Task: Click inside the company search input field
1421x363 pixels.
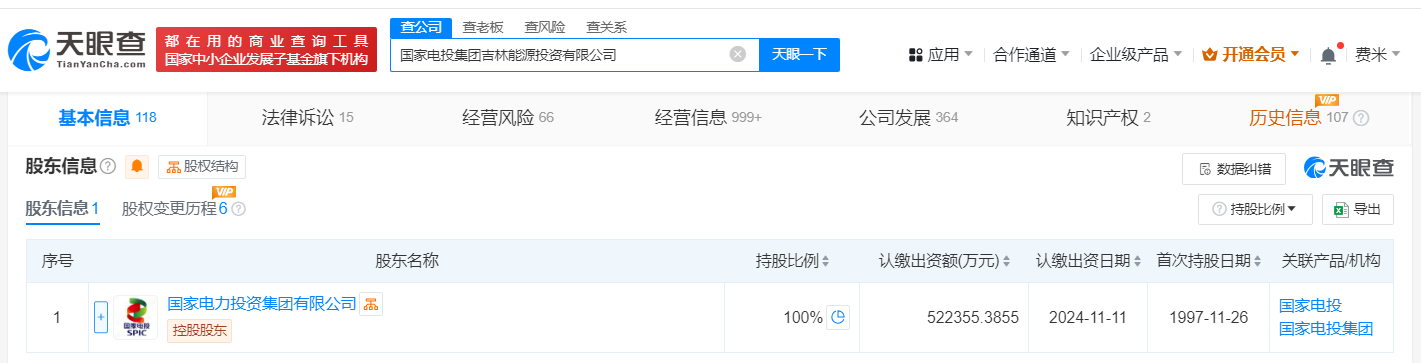Action: [x=560, y=54]
